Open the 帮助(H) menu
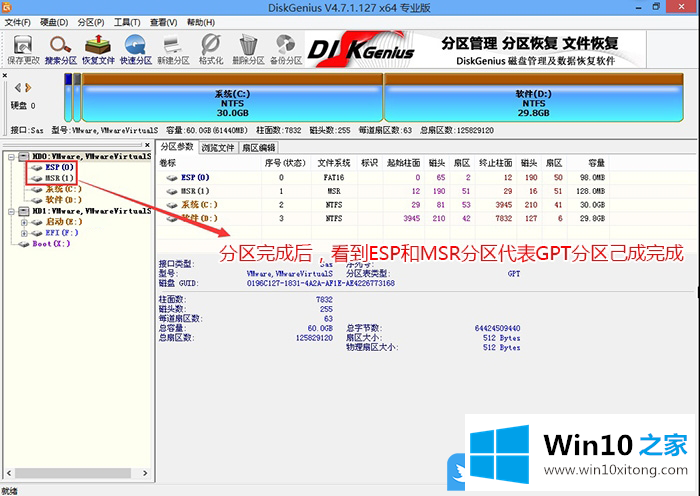 click(201, 22)
